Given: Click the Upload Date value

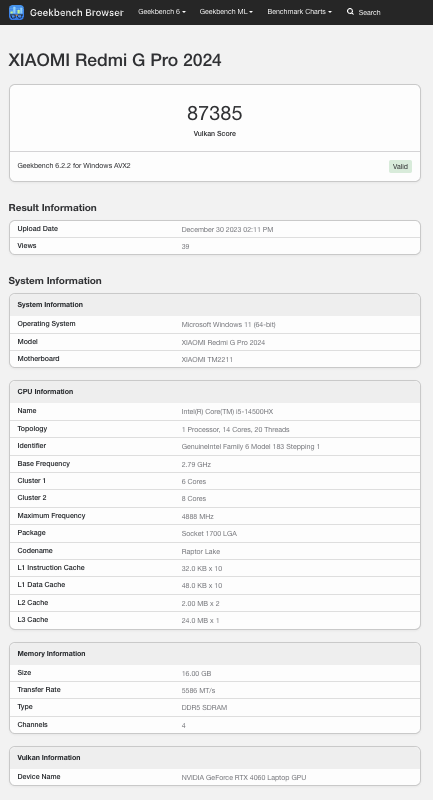Looking at the screenshot, I should (x=227, y=230).
